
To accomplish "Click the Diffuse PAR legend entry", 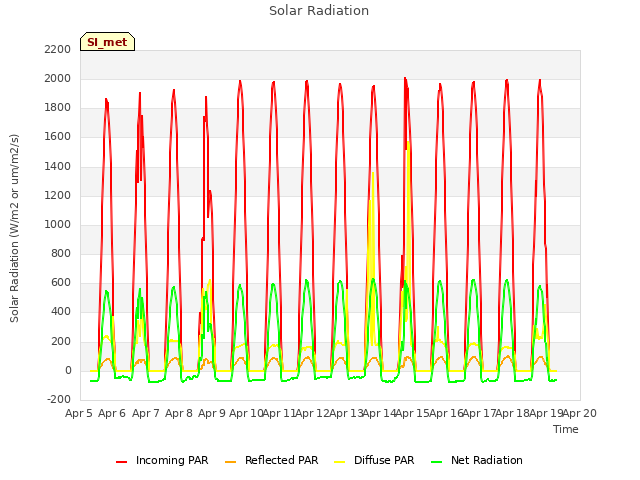I will tap(374, 460).
